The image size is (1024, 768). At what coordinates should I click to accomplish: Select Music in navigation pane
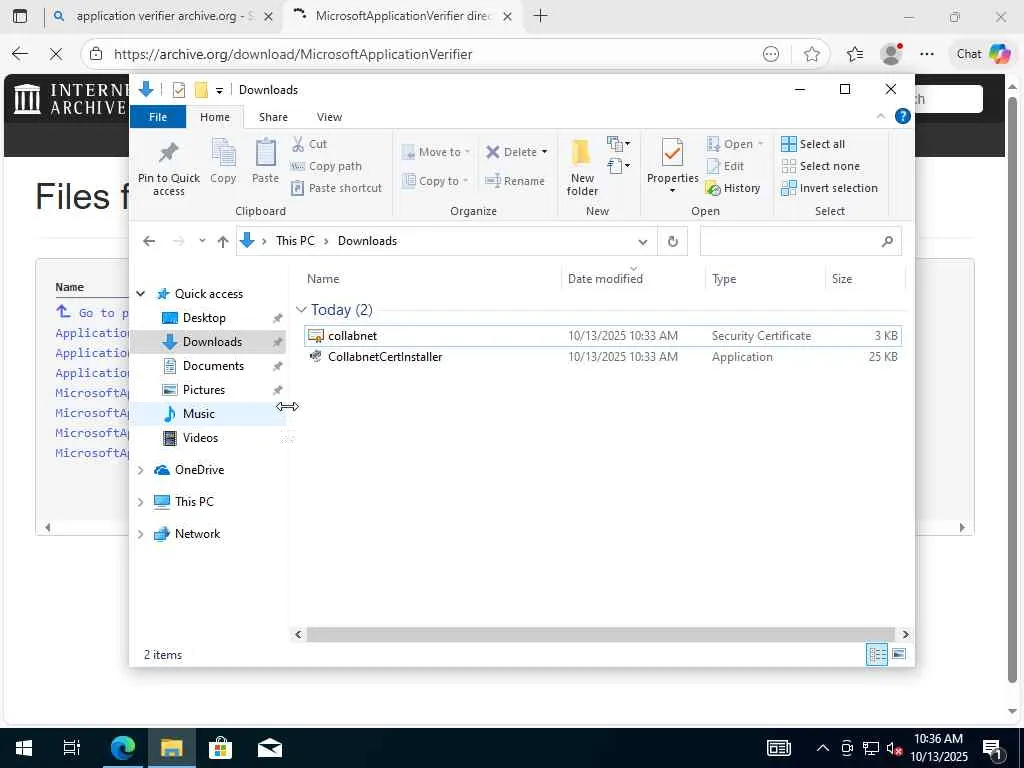(x=199, y=414)
